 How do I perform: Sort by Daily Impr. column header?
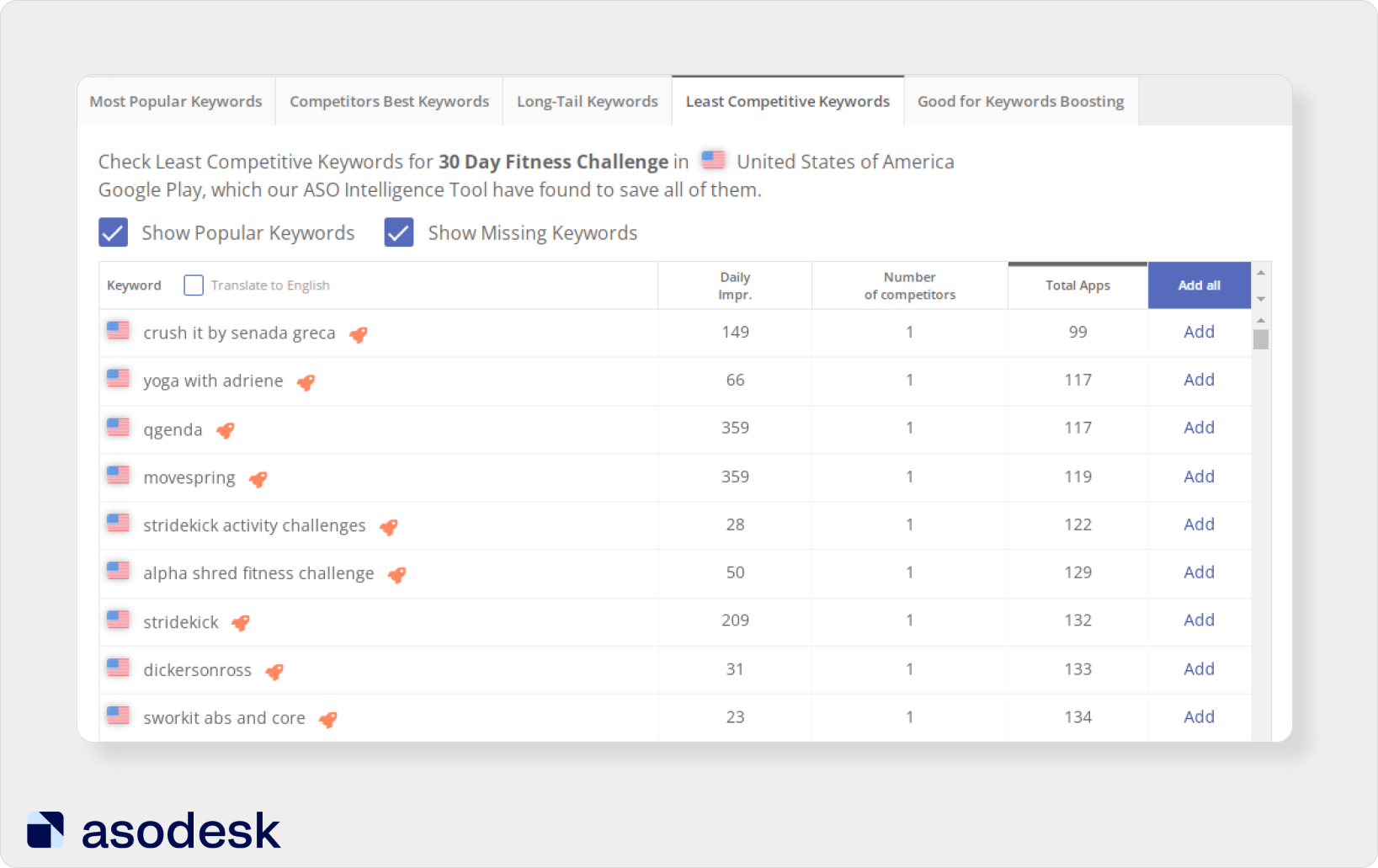tap(735, 285)
